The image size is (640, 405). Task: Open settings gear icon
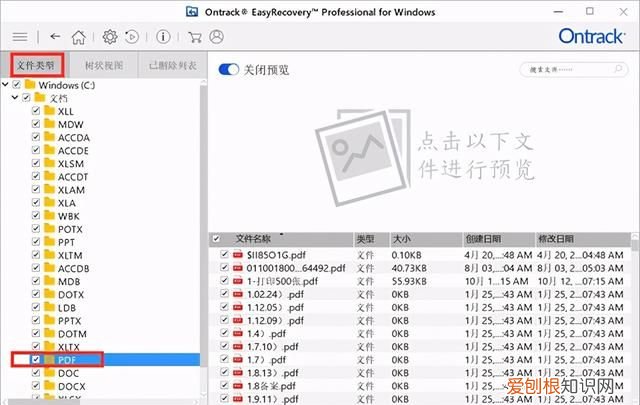tap(110, 37)
